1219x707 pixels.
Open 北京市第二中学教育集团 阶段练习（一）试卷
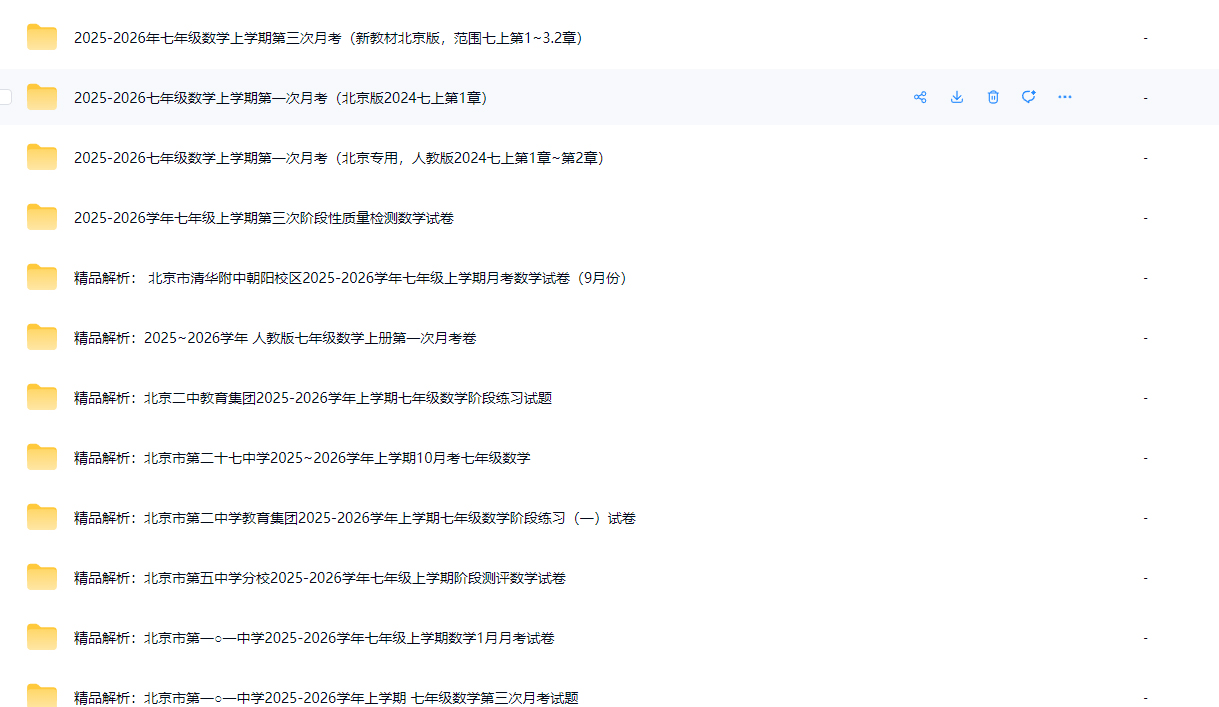tap(355, 518)
